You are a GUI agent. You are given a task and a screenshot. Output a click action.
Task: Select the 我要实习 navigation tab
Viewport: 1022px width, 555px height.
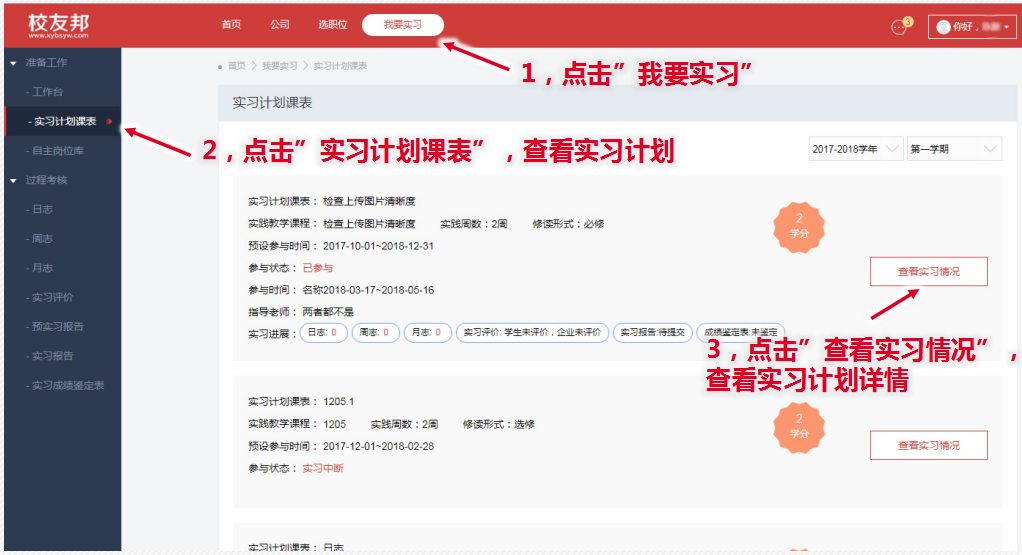pyautogui.click(x=402, y=24)
